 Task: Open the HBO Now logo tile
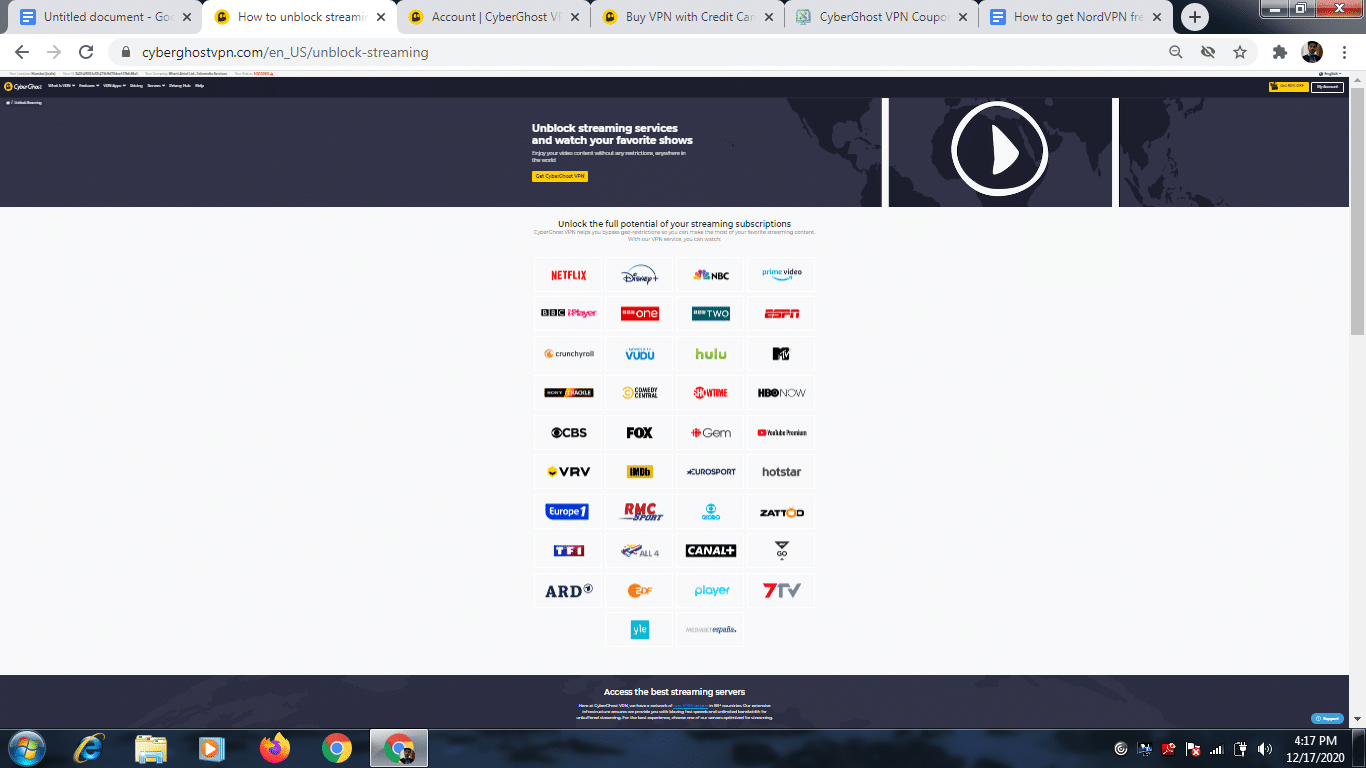click(x=782, y=393)
